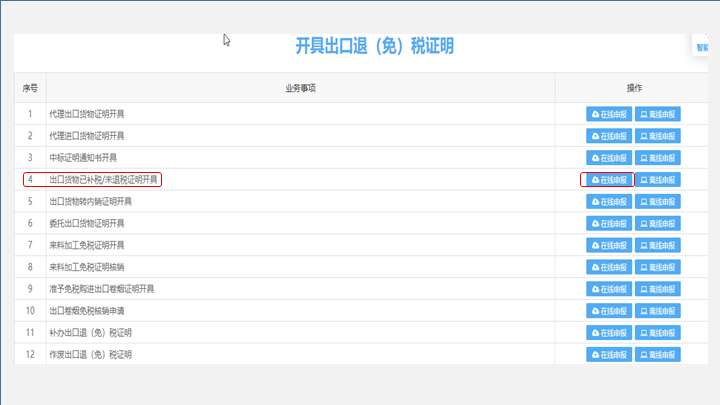Launch 在线申报 for 委托出口货物证明开具
This screenshot has height=405, width=720.
(x=609, y=224)
